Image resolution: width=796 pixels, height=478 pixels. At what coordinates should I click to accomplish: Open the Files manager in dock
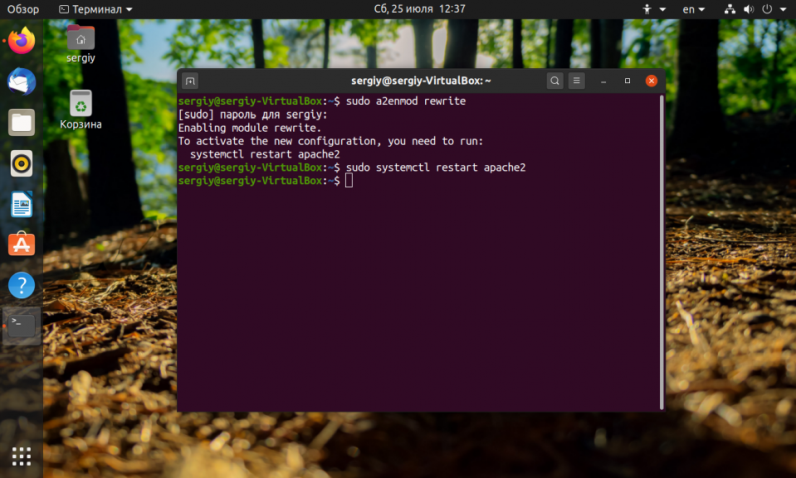coord(21,122)
